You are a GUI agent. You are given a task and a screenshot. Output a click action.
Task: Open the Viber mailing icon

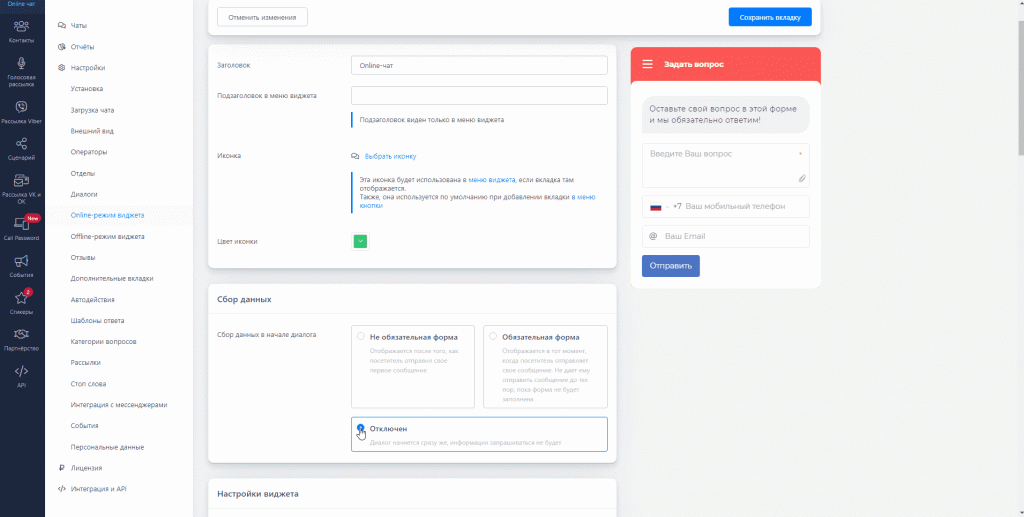pos(21,107)
